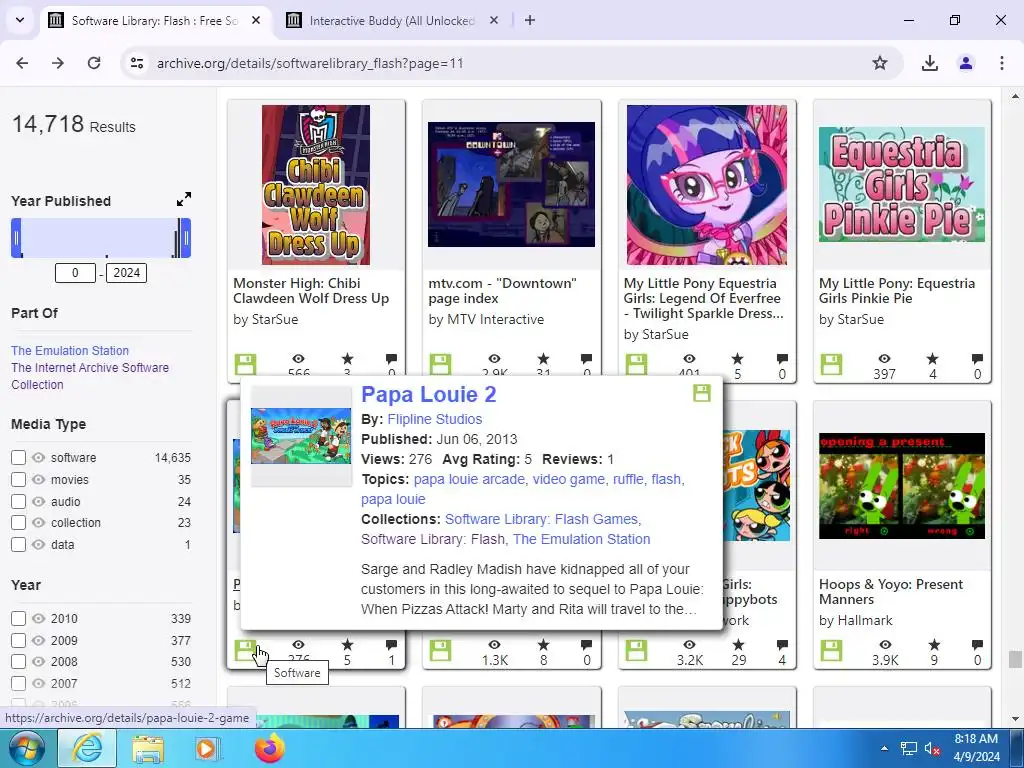Image resolution: width=1024 pixels, height=768 pixels.
Task: Open video game topic link
Action: pos(569,479)
